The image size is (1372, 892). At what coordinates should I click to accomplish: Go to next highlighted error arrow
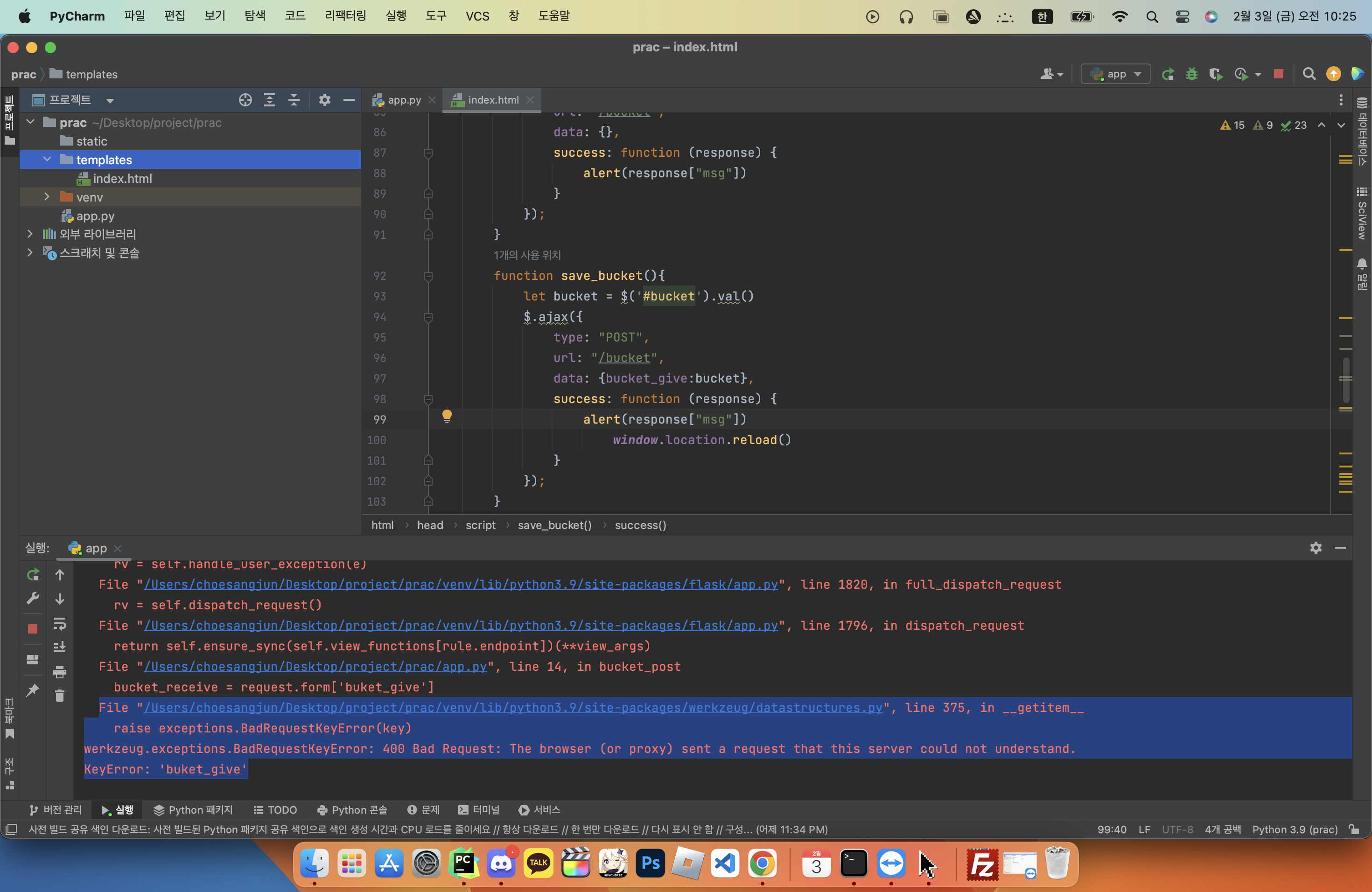point(1341,125)
